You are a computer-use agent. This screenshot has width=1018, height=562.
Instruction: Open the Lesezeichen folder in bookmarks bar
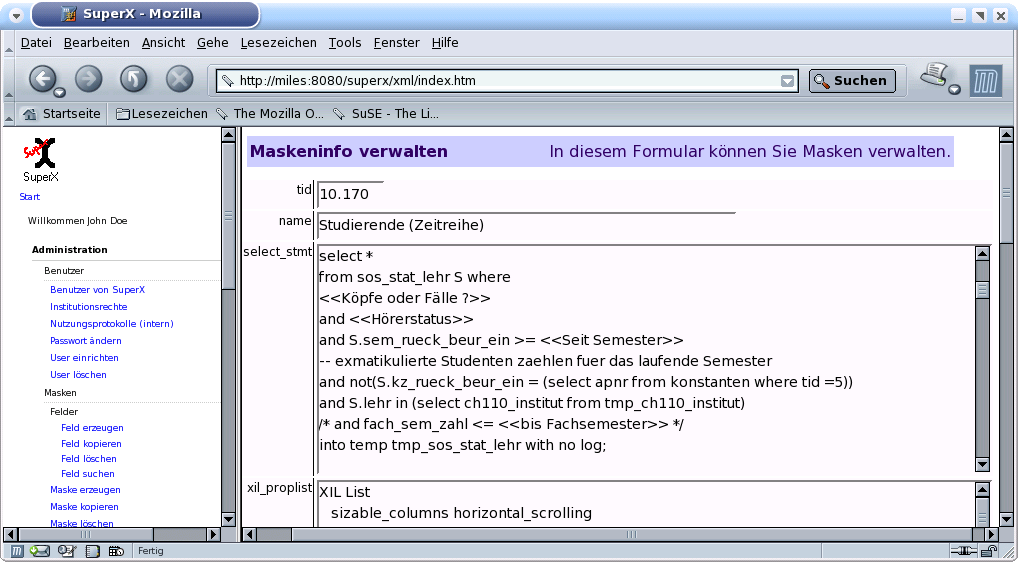coord(162,114)
